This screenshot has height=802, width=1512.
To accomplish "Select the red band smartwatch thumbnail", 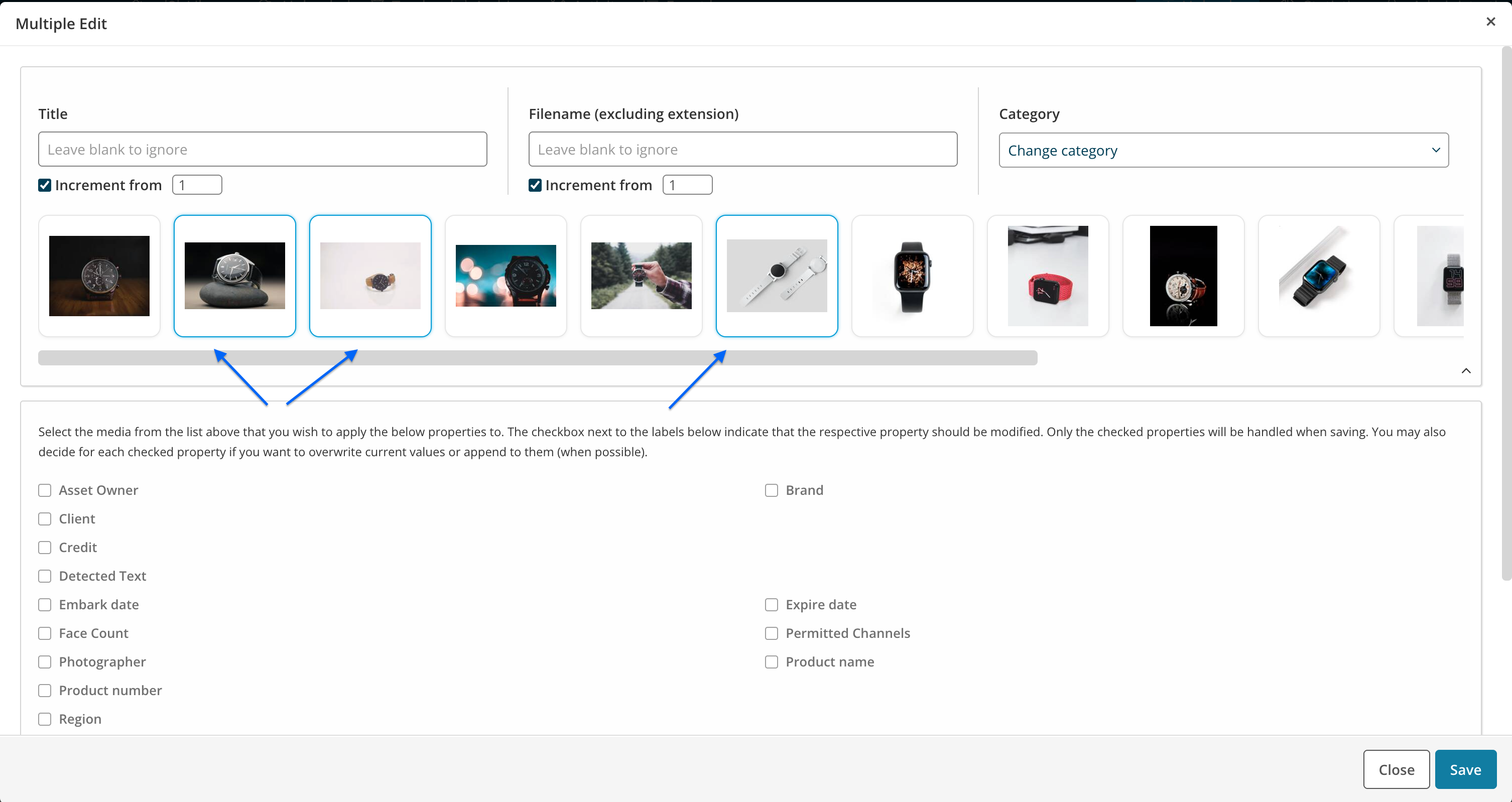I will point(1048,276).
